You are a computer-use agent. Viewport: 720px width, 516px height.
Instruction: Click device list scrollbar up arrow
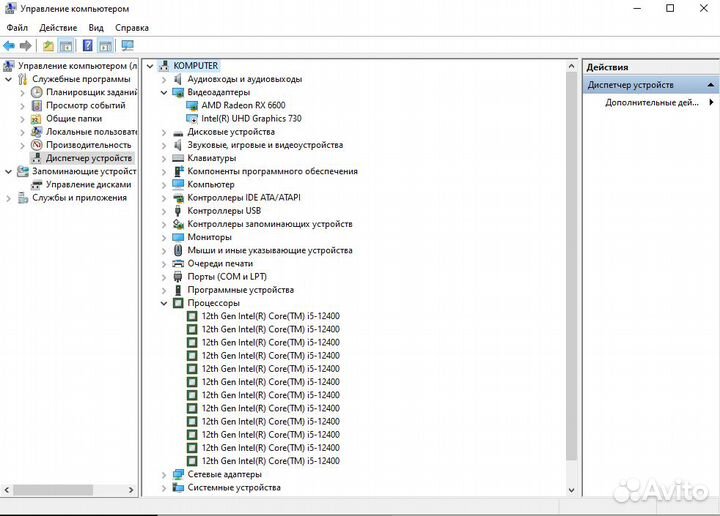click(x=571, y=67)
